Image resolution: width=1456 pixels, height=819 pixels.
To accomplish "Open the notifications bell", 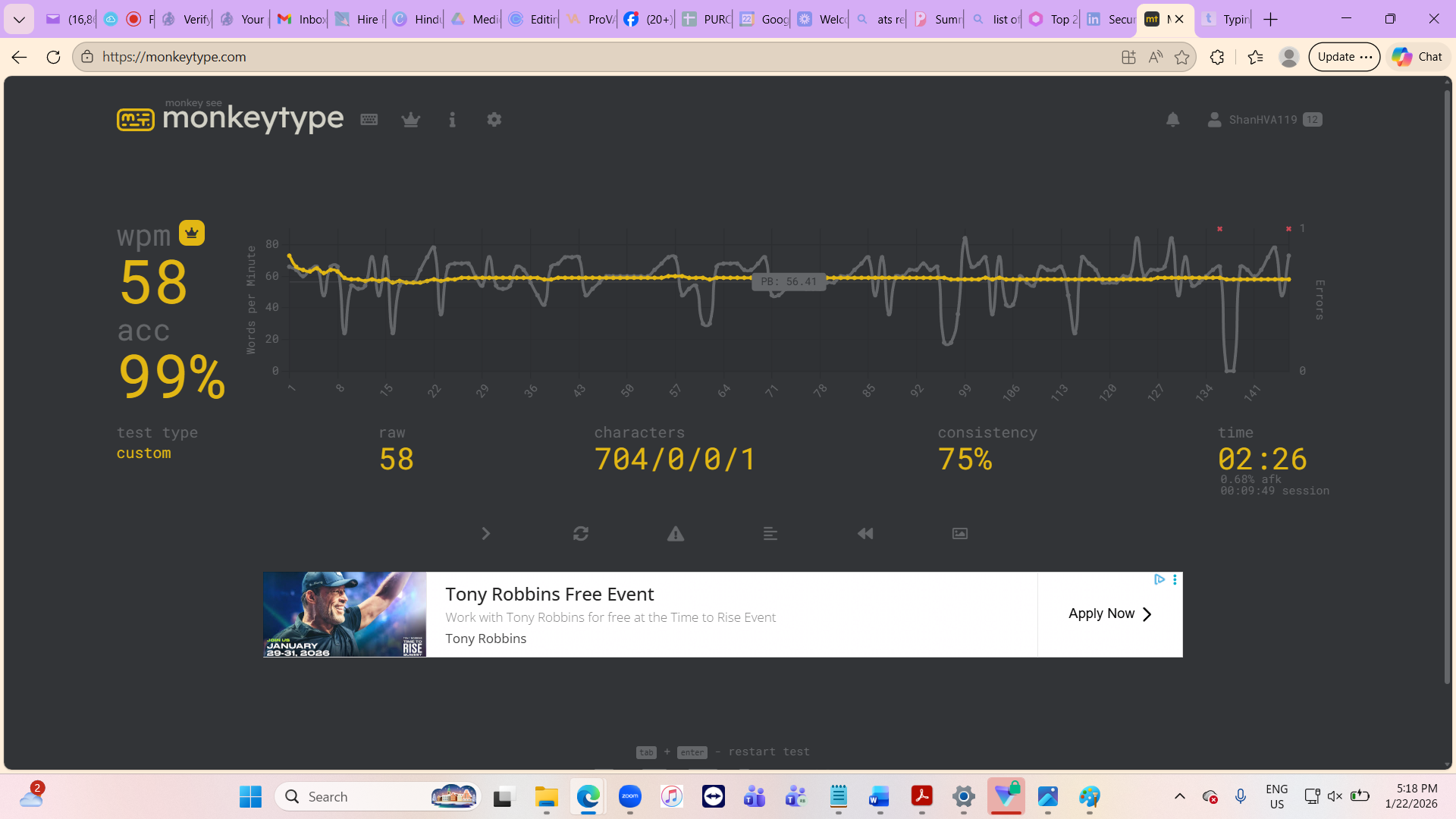I will click(x=1172, y=120).
